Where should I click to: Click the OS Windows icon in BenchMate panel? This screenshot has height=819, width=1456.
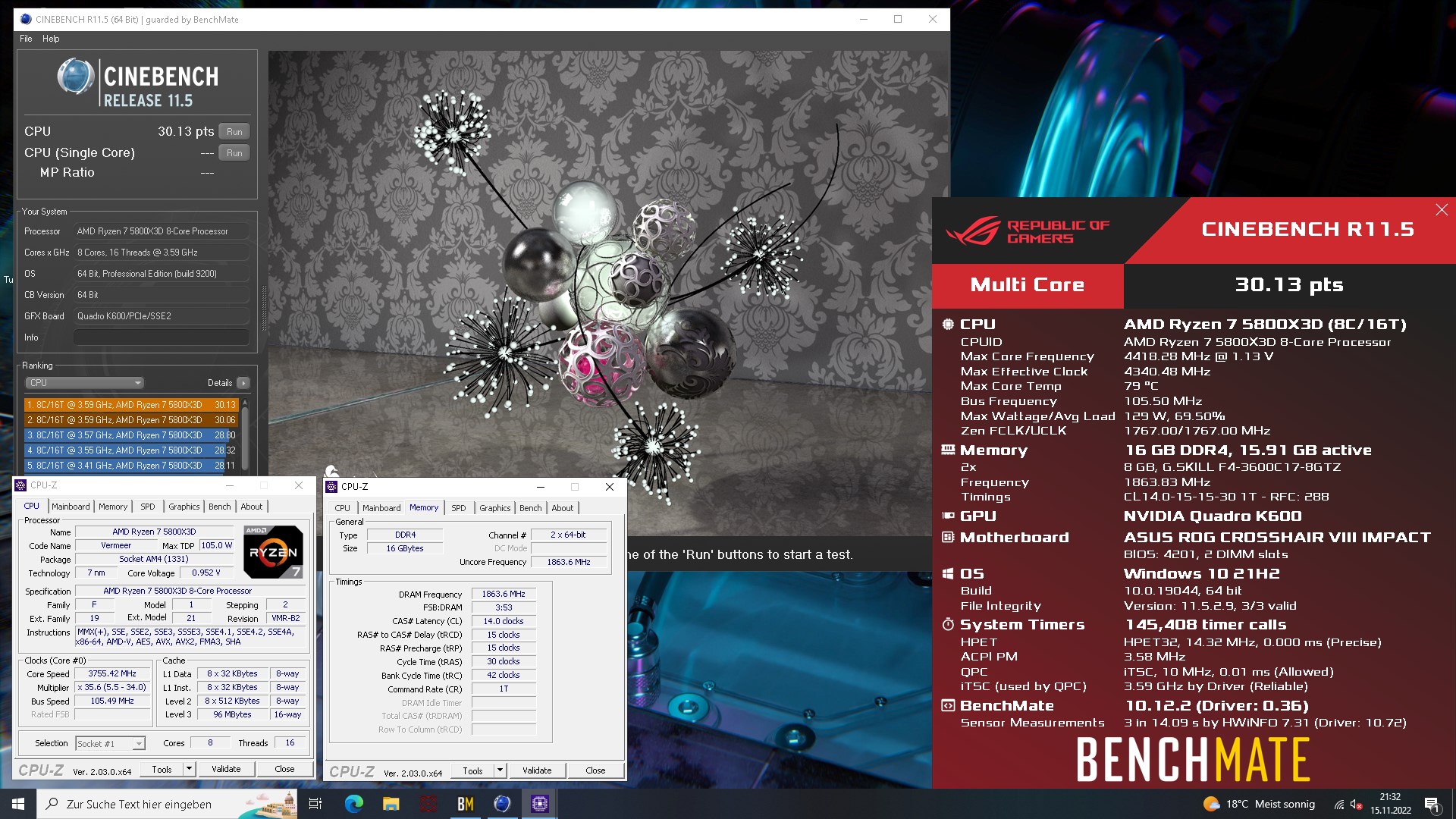[x=948, y=574]
